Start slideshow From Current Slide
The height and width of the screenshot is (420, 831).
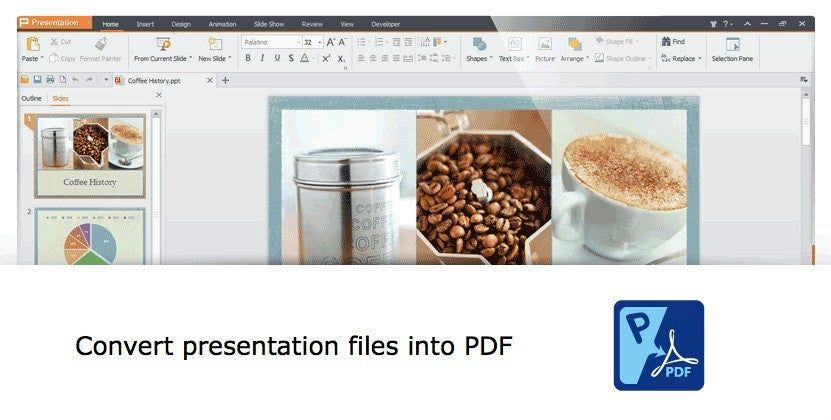162,44
